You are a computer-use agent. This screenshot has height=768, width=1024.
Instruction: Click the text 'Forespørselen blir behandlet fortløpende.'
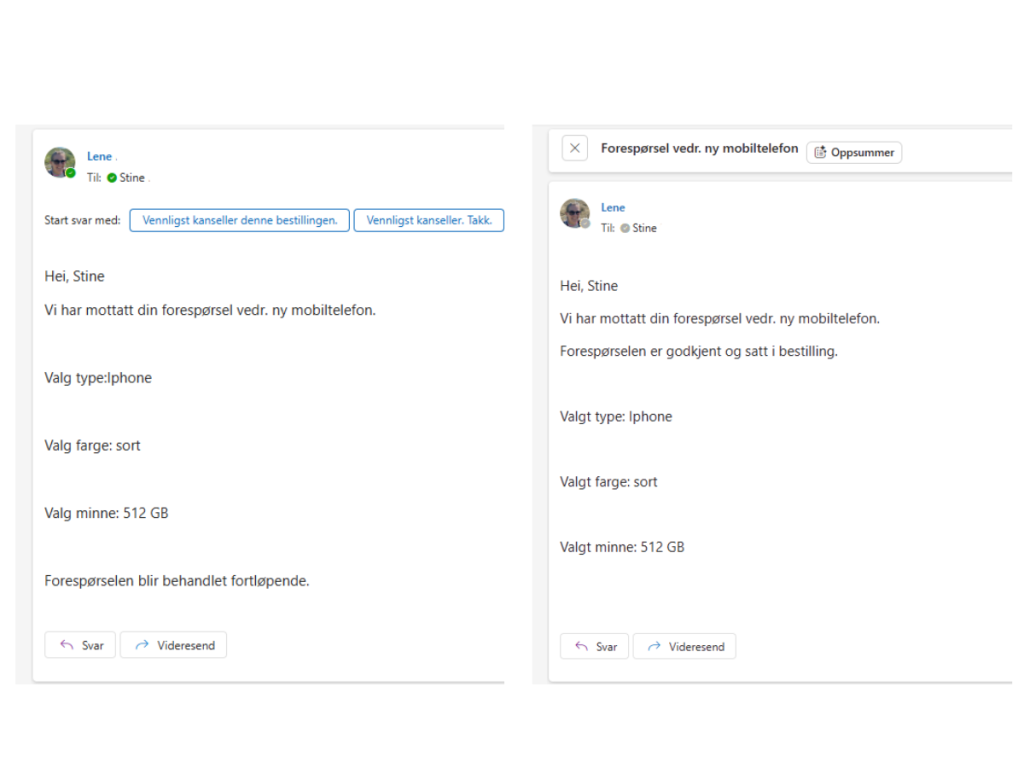177,580
